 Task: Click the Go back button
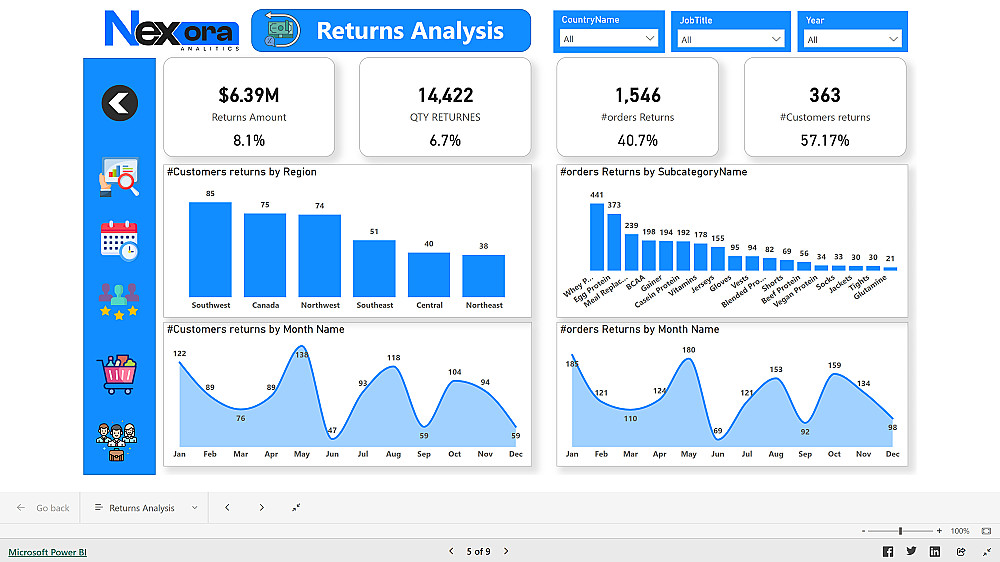[x=43, y=508]
